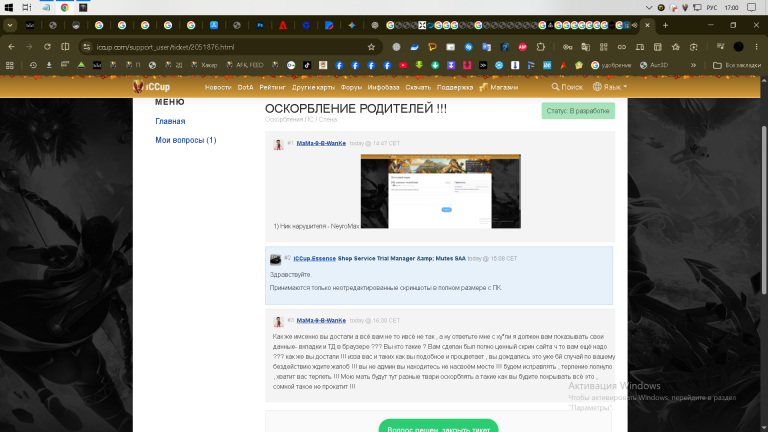The height and width of the screenshot is (432, 768).
Task: Switch to Google Chrome on the taskbar
Action: (x=65, y=7)
